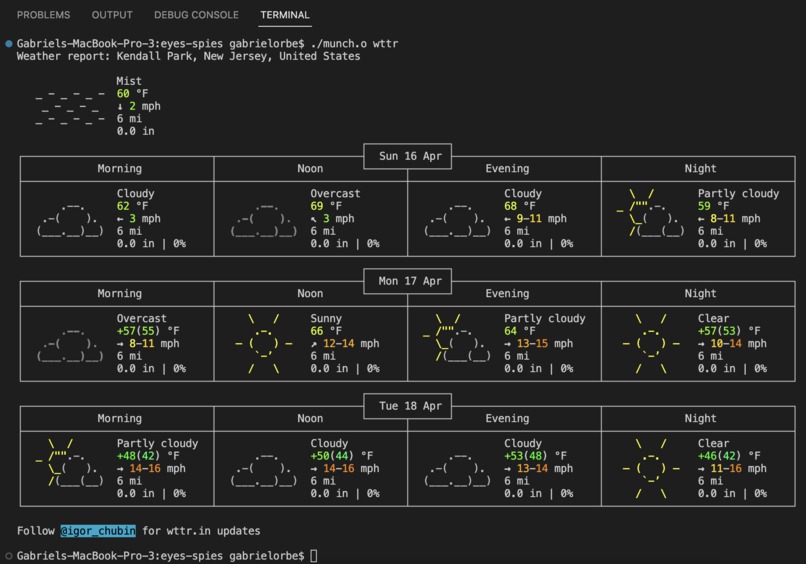The width and height of the screenshot is (806, 564).
Task: Click Monday evening temperature '64 °F'
Action: pyautogui.click(x=520, y=331)
